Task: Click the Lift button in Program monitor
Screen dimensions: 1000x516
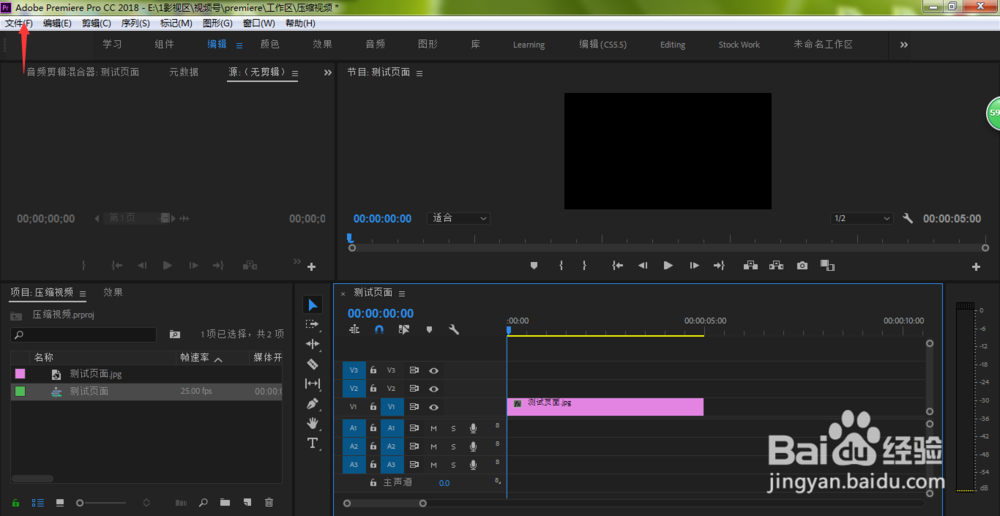Action: pyautogui.click(x=751, y=265)
